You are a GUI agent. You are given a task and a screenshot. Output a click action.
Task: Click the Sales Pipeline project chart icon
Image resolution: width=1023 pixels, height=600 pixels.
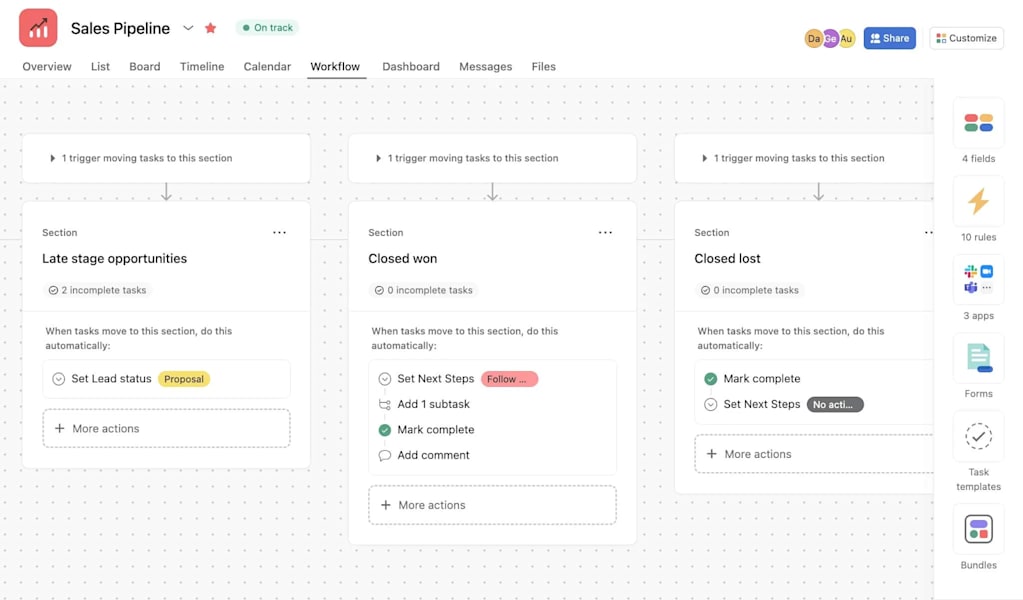(x=38, y=28)
